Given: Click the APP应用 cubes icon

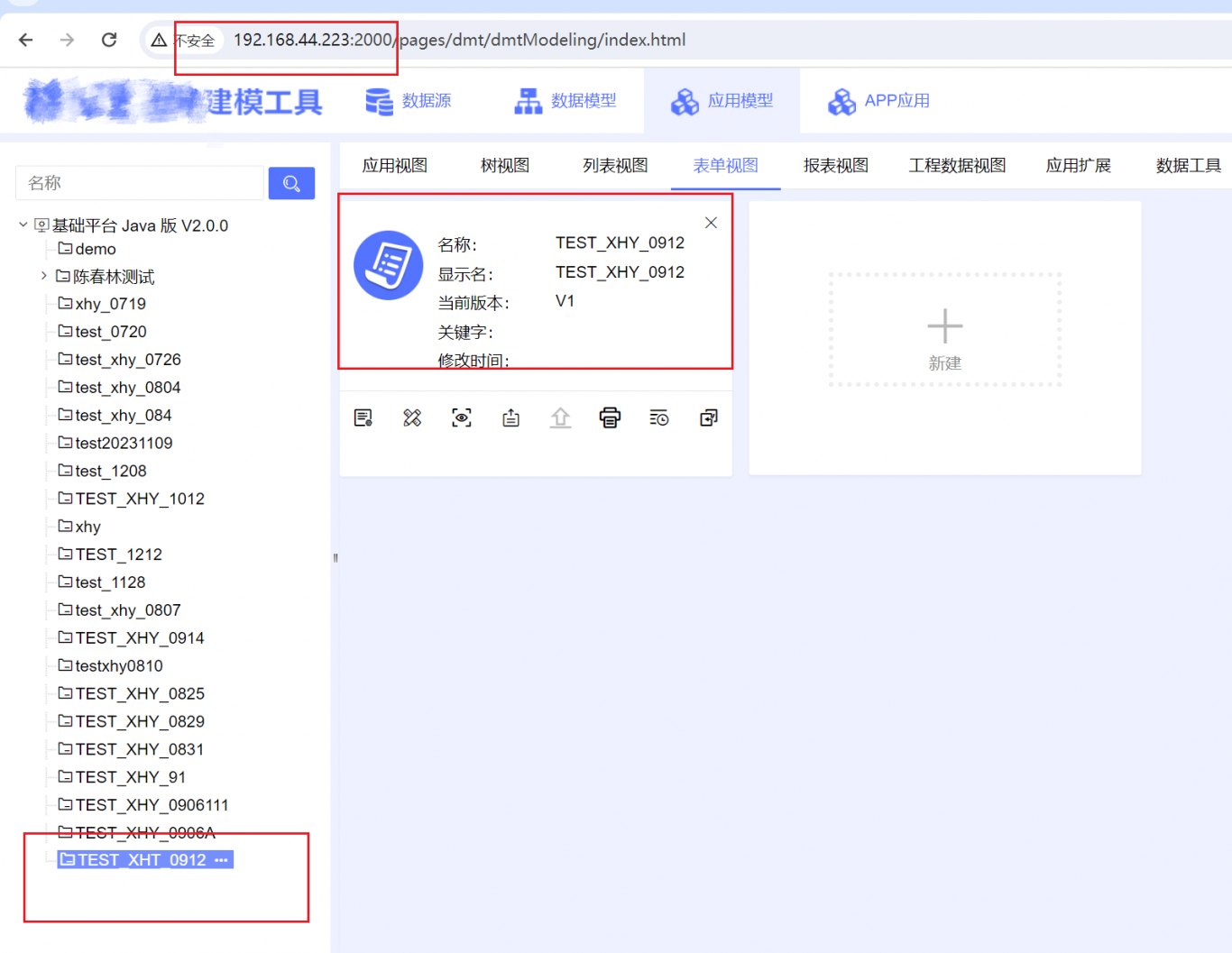Looking at the screenshot, I should coord(841,102).
